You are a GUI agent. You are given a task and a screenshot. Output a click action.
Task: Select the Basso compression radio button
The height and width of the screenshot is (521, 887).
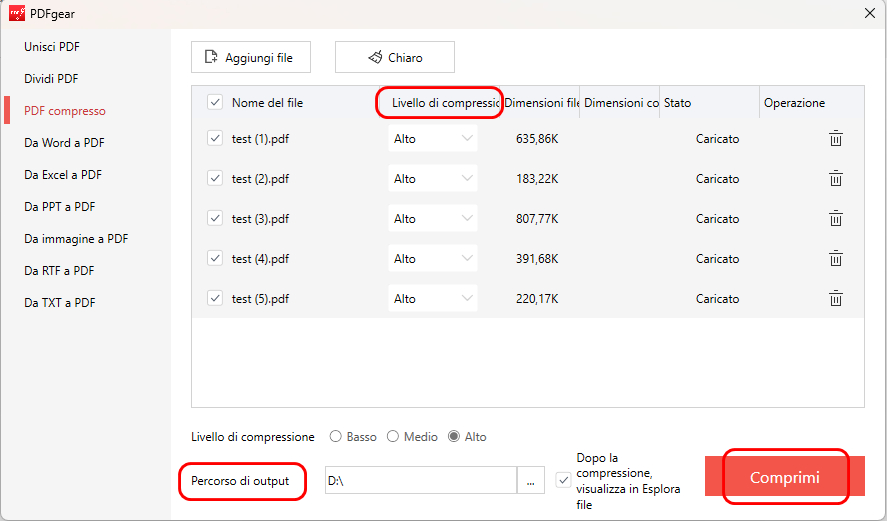point(337,437)
